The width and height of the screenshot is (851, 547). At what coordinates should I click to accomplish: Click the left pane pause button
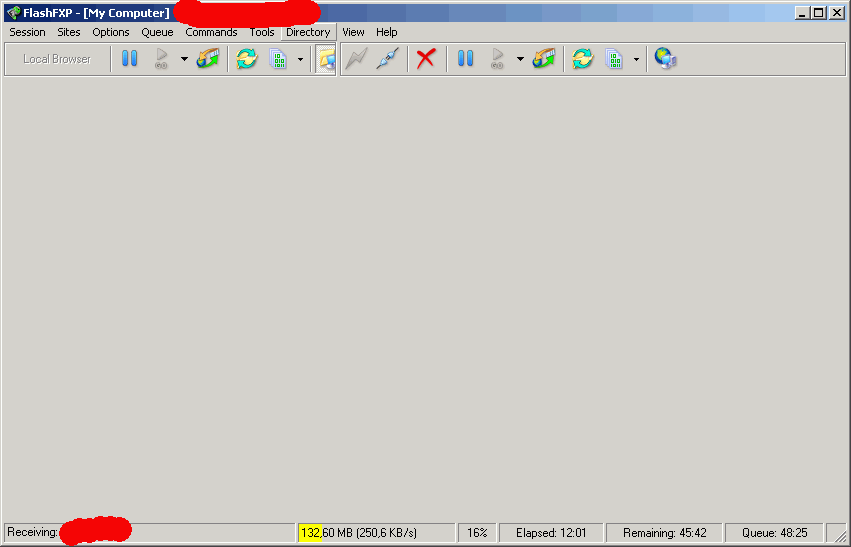point(130,59)
